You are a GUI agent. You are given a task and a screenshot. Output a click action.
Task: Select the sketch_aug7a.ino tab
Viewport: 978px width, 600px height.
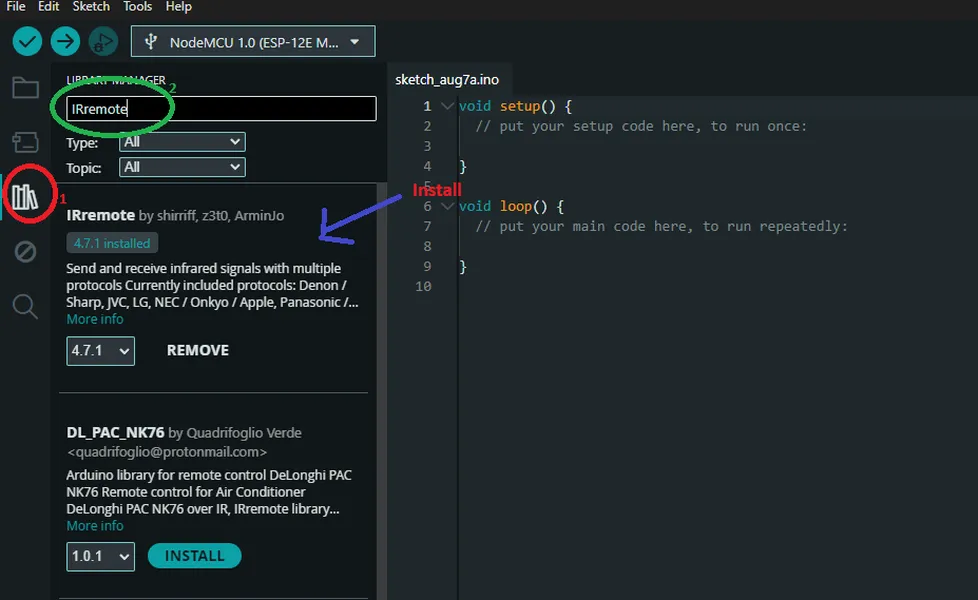(x=447, y=80)
